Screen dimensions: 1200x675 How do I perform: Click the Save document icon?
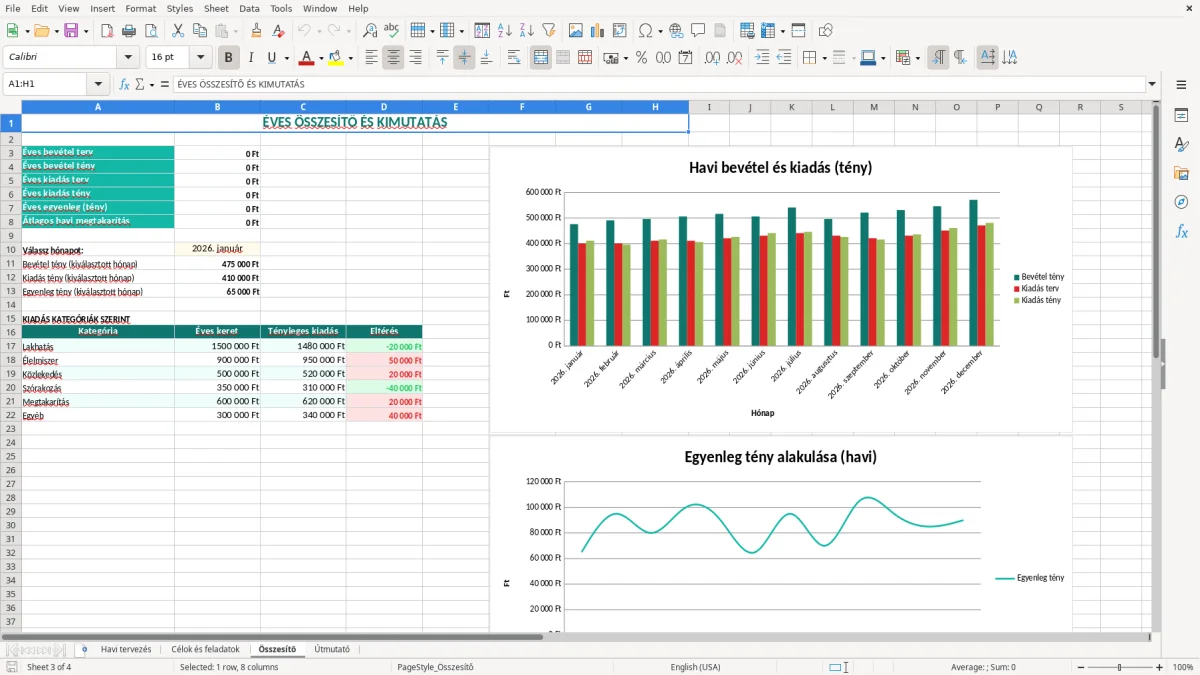71,31
